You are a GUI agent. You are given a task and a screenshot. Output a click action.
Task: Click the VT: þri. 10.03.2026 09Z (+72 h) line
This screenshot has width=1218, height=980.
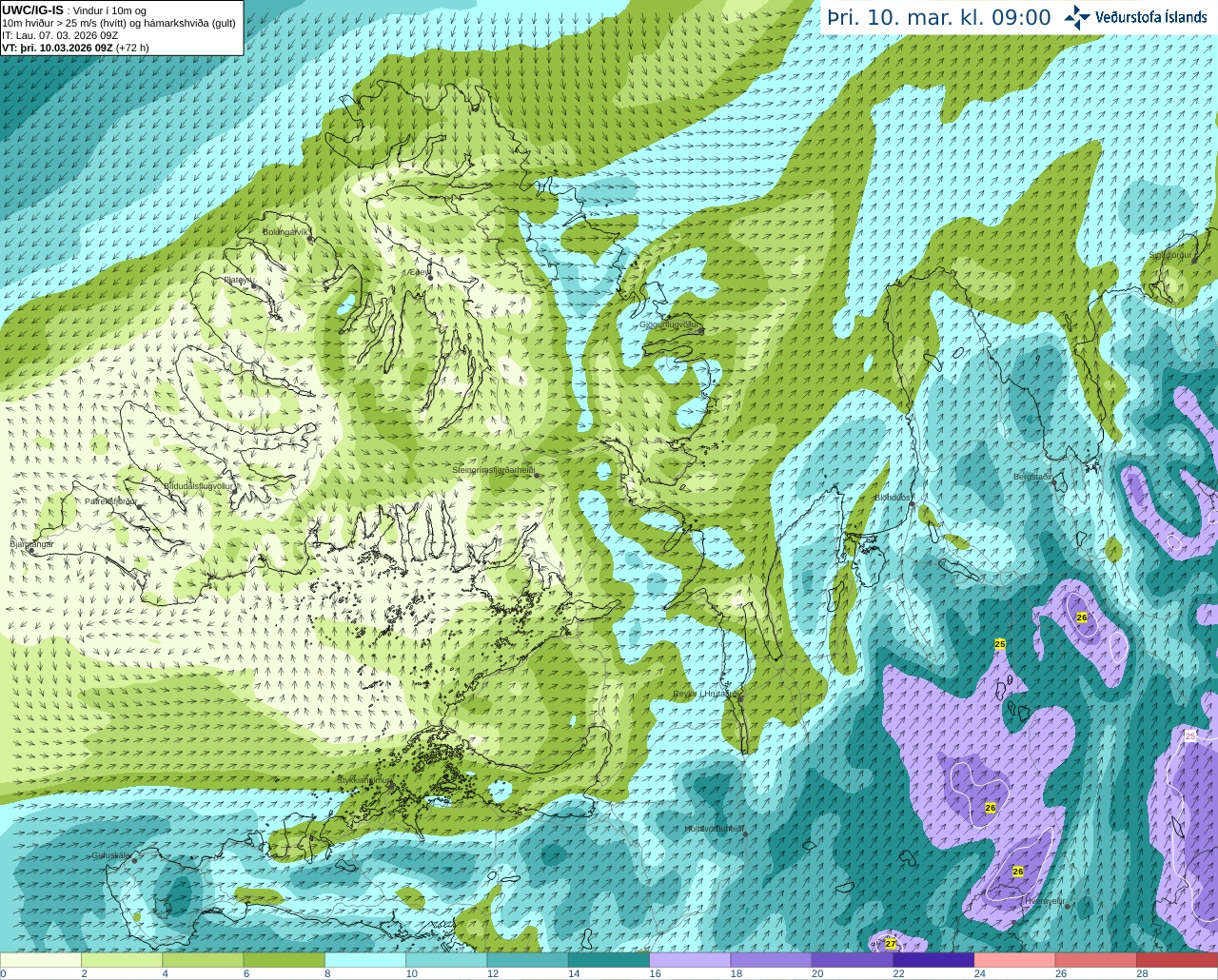pos(75,48)
